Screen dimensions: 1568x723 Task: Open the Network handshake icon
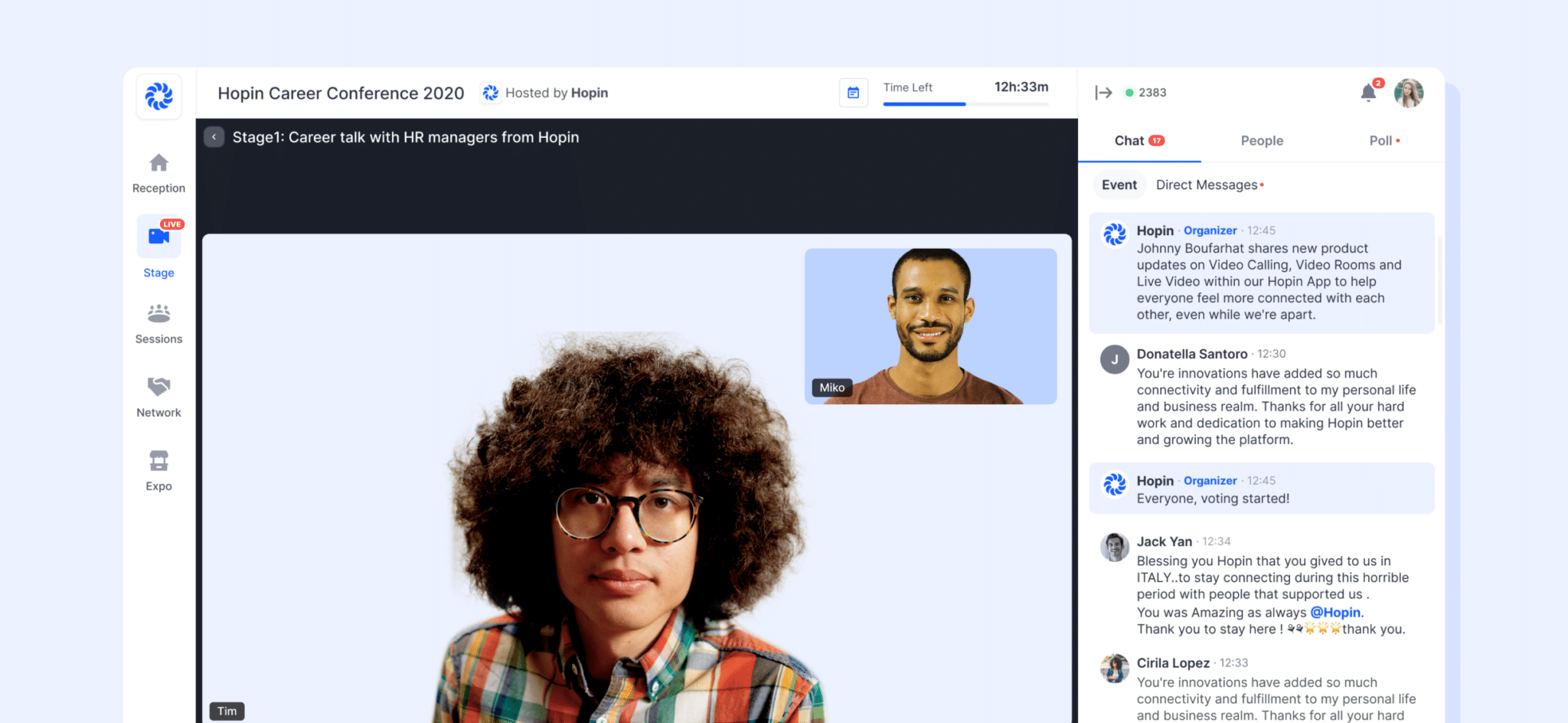pyautogui.click(x=158, y=387)
